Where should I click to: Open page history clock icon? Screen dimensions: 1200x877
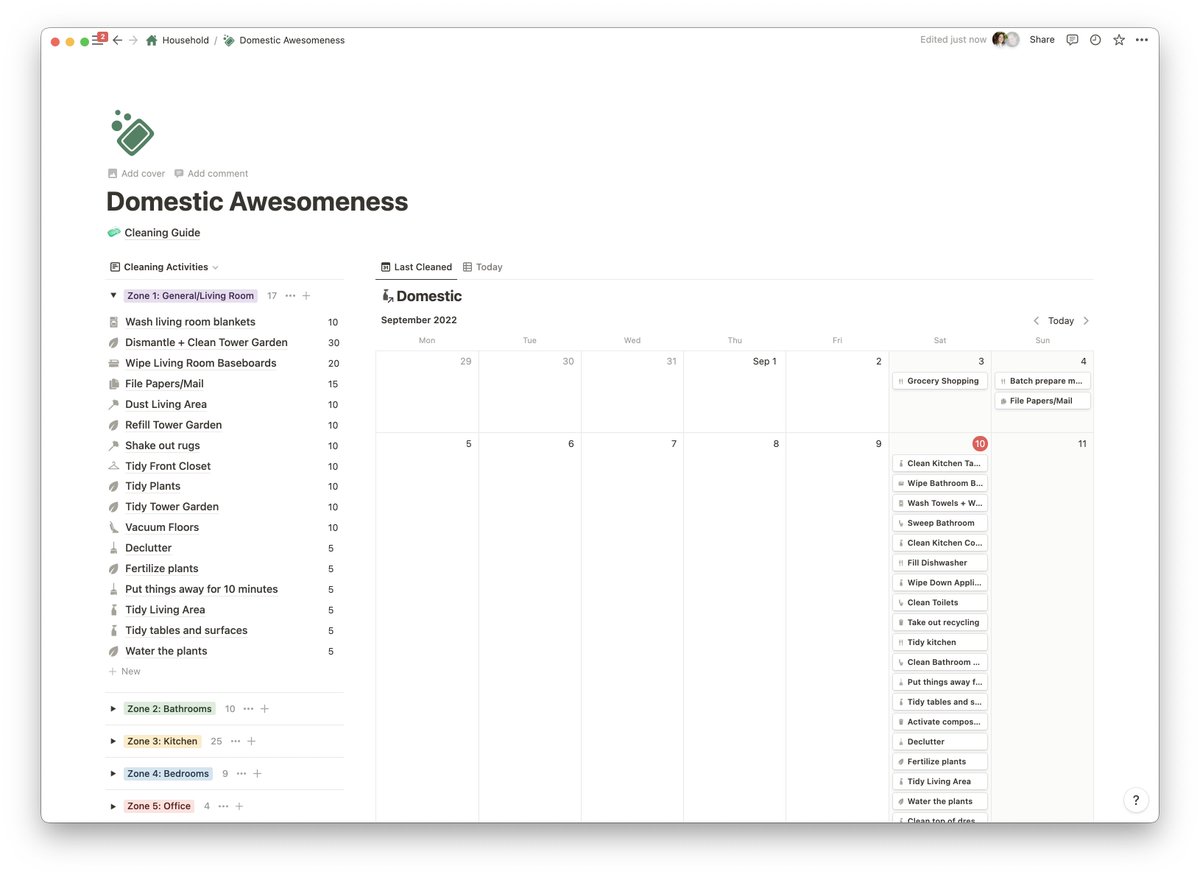1095,40
